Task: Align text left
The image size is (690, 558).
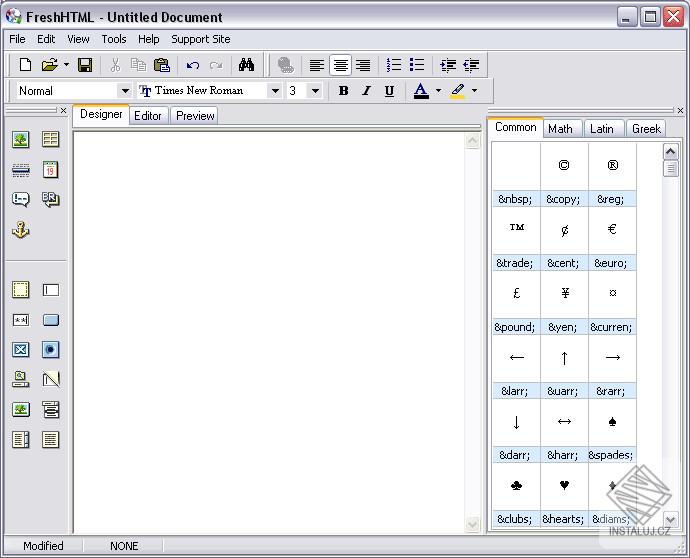Action: click(x=317, y=66)
